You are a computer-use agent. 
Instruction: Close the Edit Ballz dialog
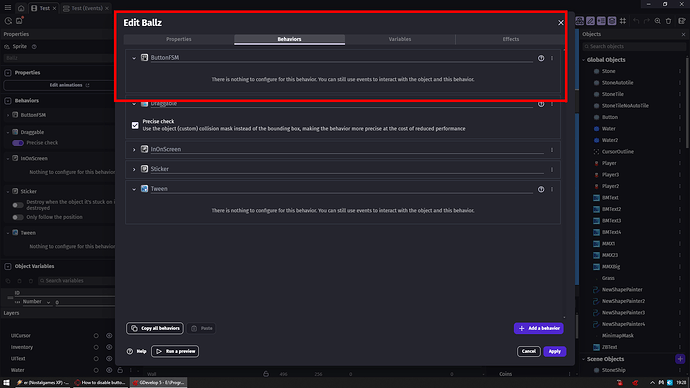(560, 23)
